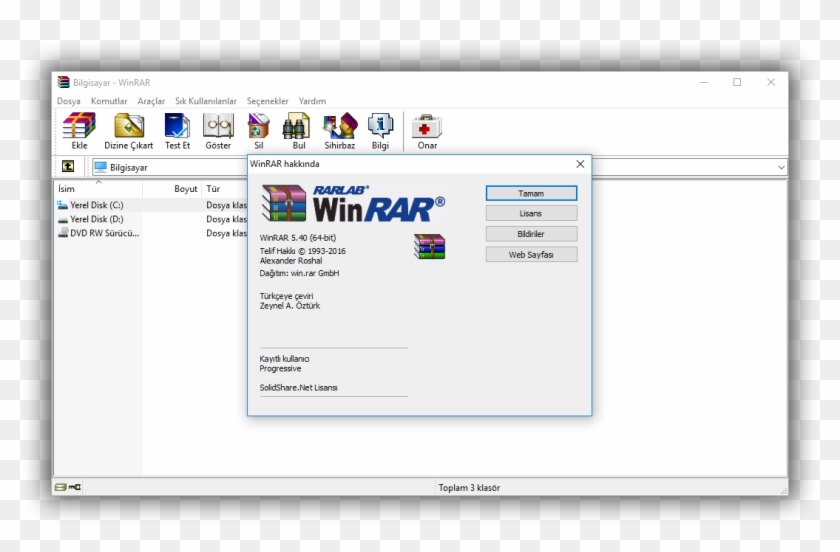Click resize grip in status bar corner
The image size is (840, 552).
coord(784,490)
